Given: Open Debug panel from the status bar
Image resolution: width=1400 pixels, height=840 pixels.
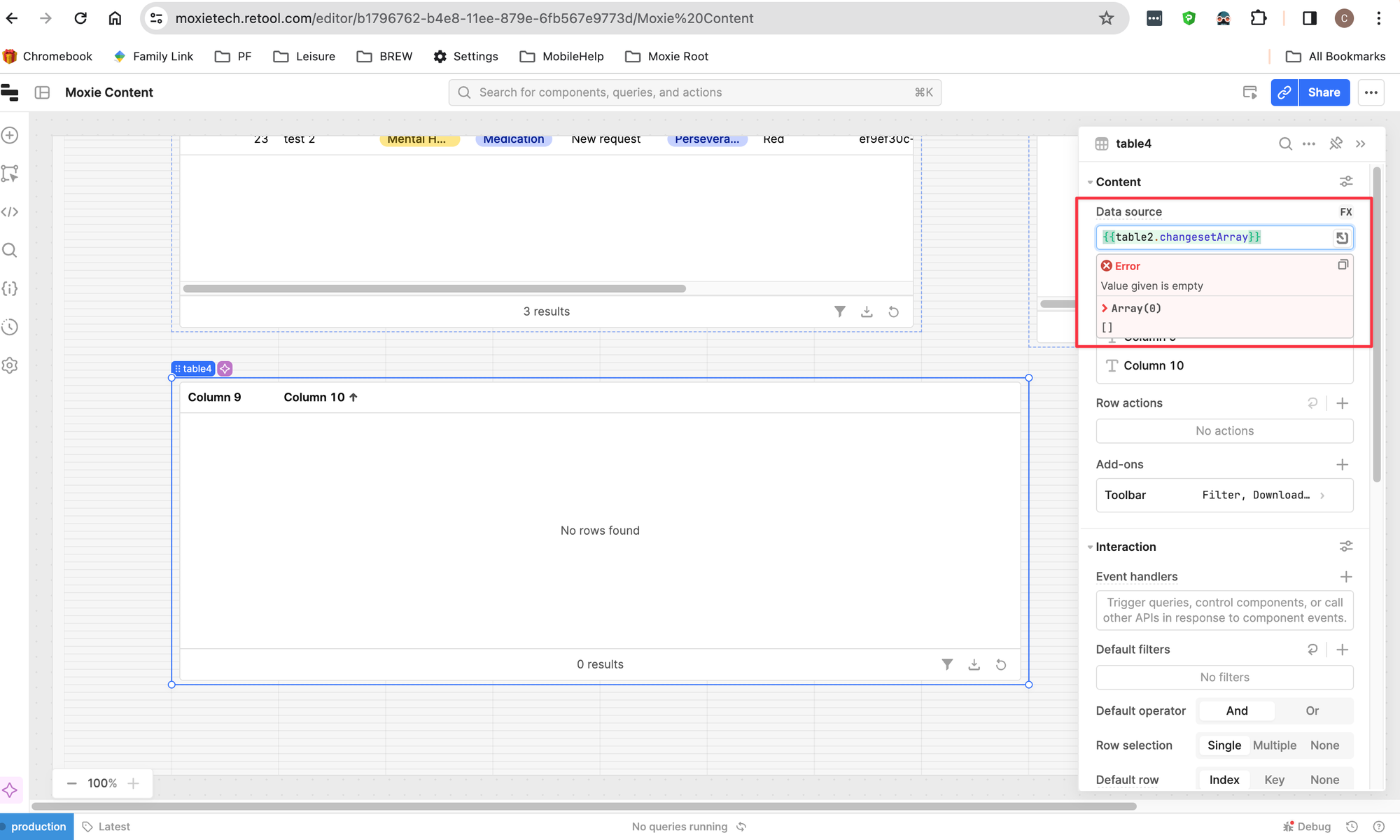Looking at the screenshot, I should tap(1308, 826).
